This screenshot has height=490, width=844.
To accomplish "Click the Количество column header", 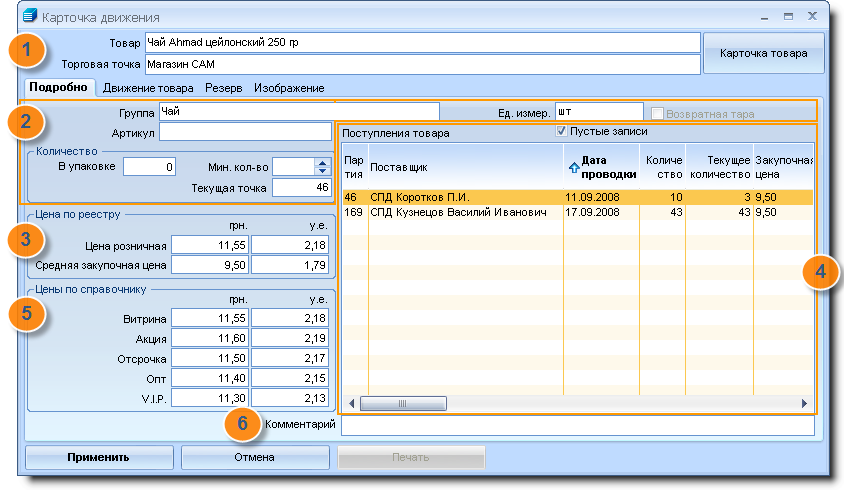I will [x=663, y=167].
